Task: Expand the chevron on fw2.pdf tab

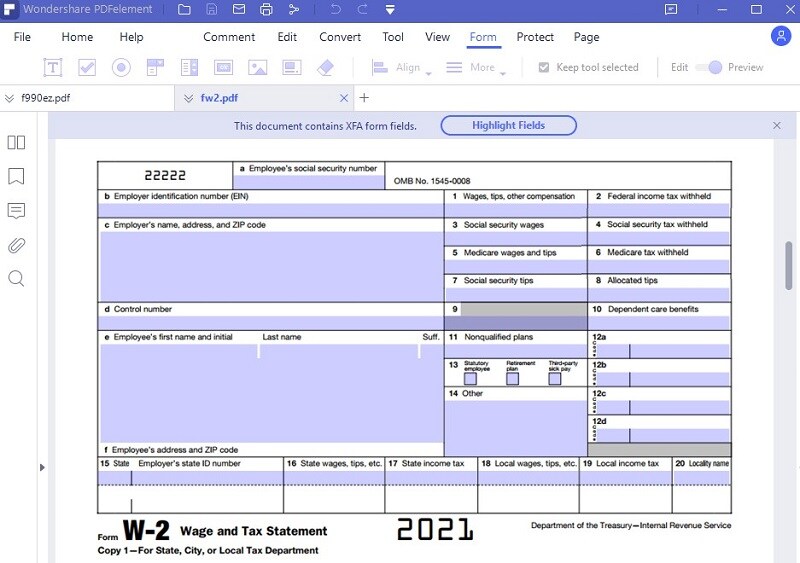Action: (x=188, y=98)
